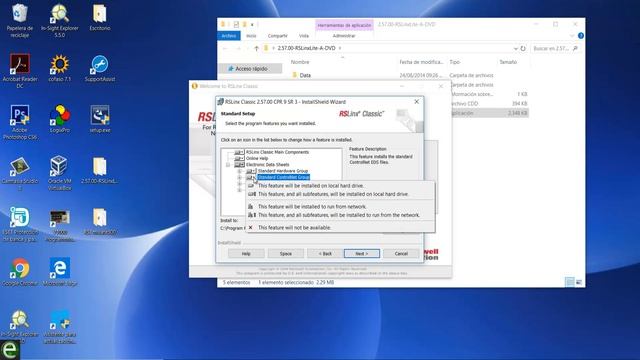Go back with the < Back button
The width and height of the screenshot is (640, 360).
pos(325,253)
